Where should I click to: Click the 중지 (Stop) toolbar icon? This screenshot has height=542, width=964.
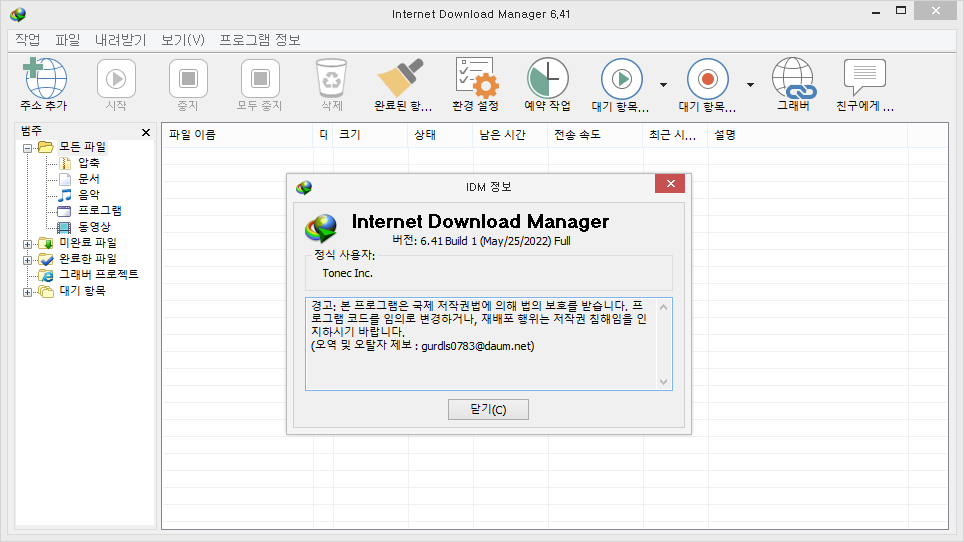point(188,78)
